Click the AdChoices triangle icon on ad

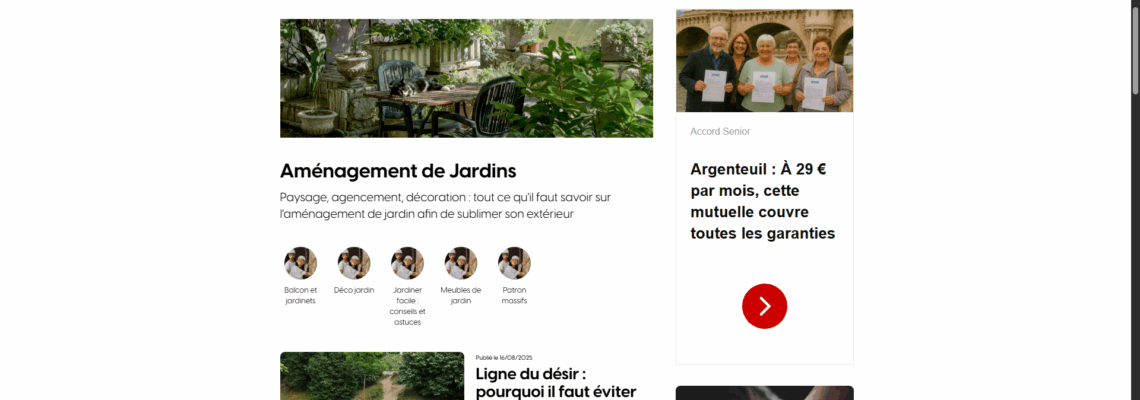click(x=680, y=13)
